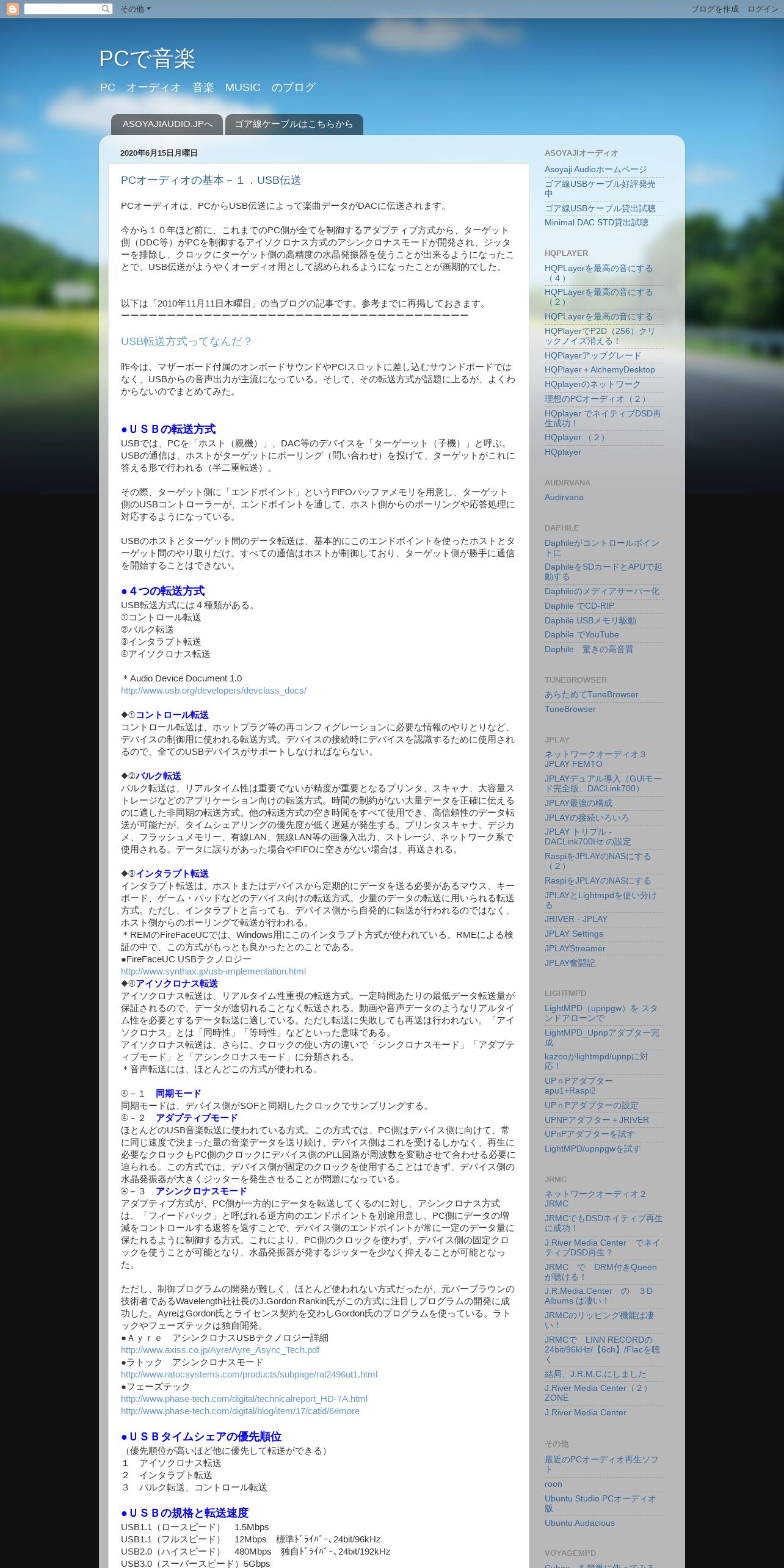784x1568 pixels.
Task: Open LightMPD/upnpgwを試す link
Action: click(x=593, y=1149)
